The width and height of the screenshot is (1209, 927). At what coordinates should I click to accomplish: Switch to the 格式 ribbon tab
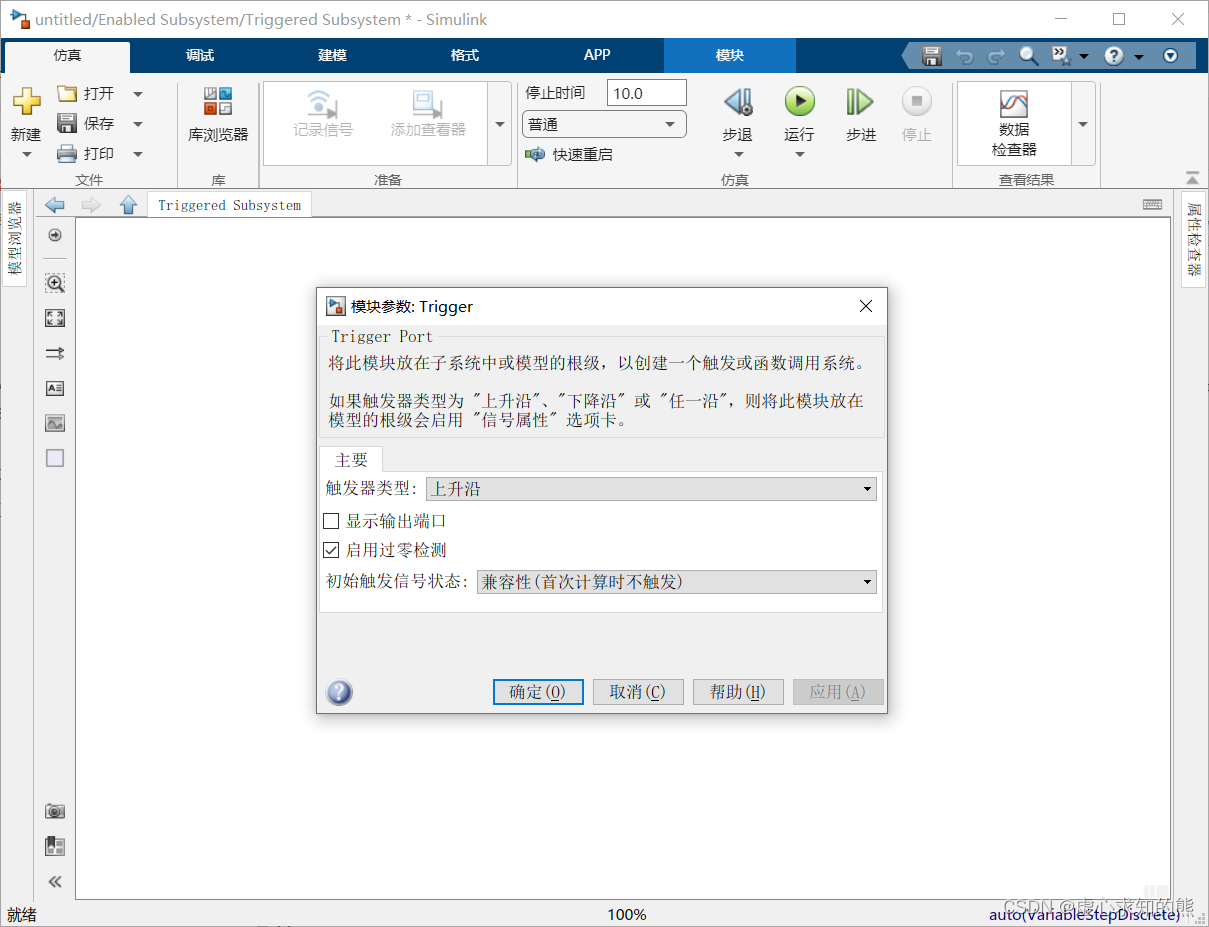tap(465, 56)
